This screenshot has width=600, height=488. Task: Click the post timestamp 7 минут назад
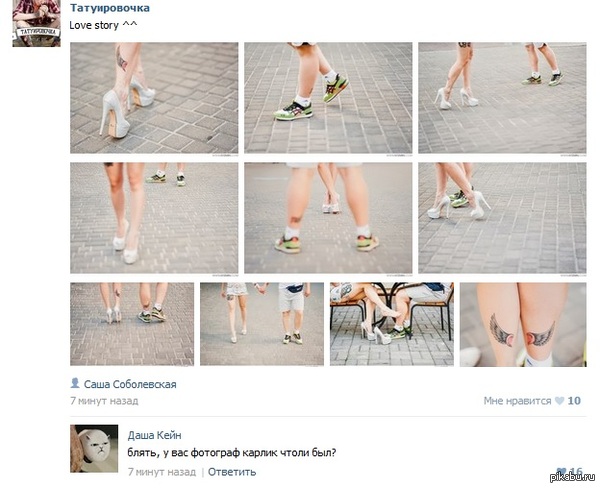[104, 401]
